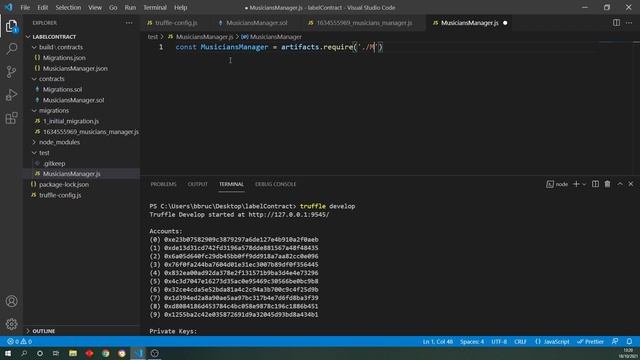This screenshot has width=640, height=360.
Task: Open Task View on the taskbar
Action: pyautogui.click(x=56, y=353)
